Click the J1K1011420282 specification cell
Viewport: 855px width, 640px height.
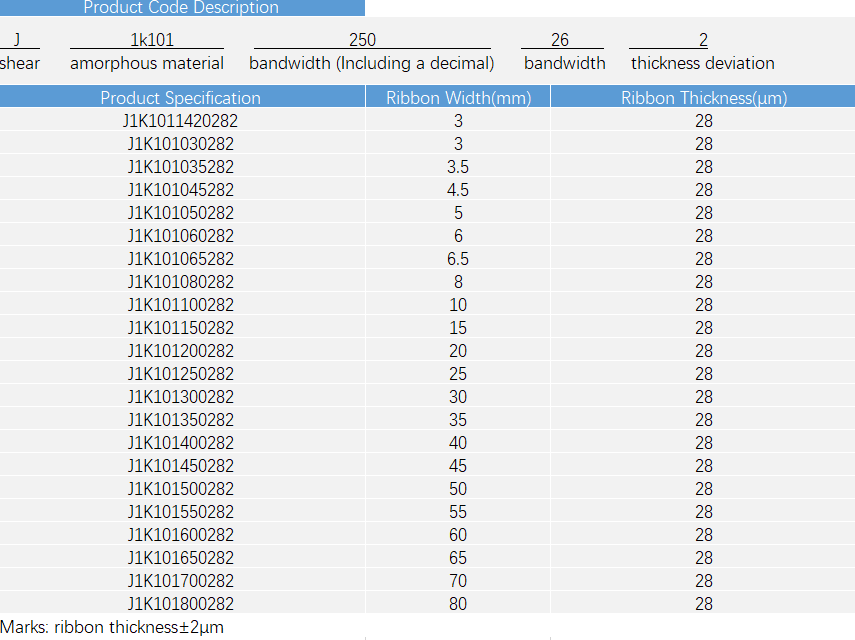181,121
